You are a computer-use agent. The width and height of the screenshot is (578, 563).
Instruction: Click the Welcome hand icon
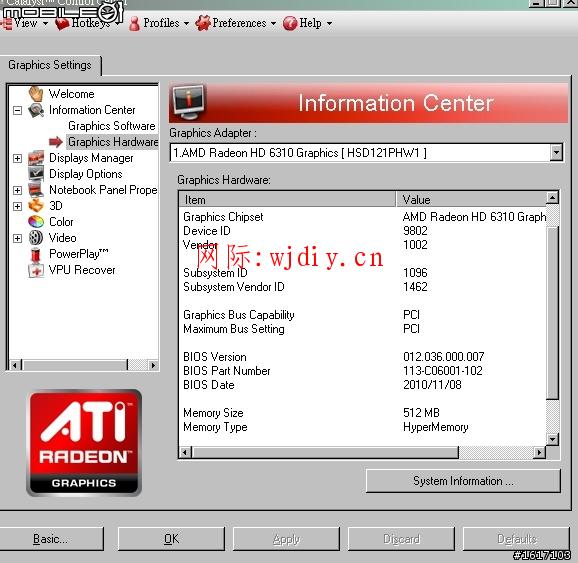point(36,94)
